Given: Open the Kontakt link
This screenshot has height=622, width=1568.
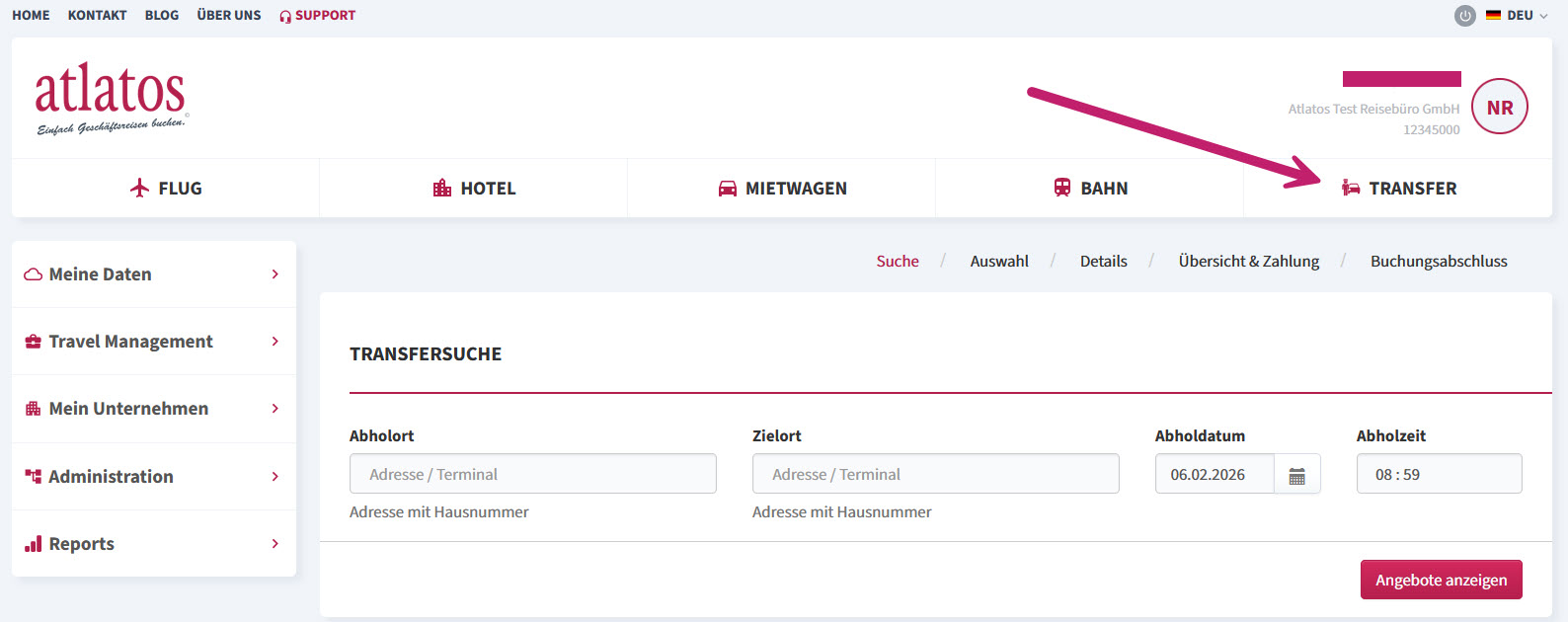Looking at the screenshot, I should 97,16.
